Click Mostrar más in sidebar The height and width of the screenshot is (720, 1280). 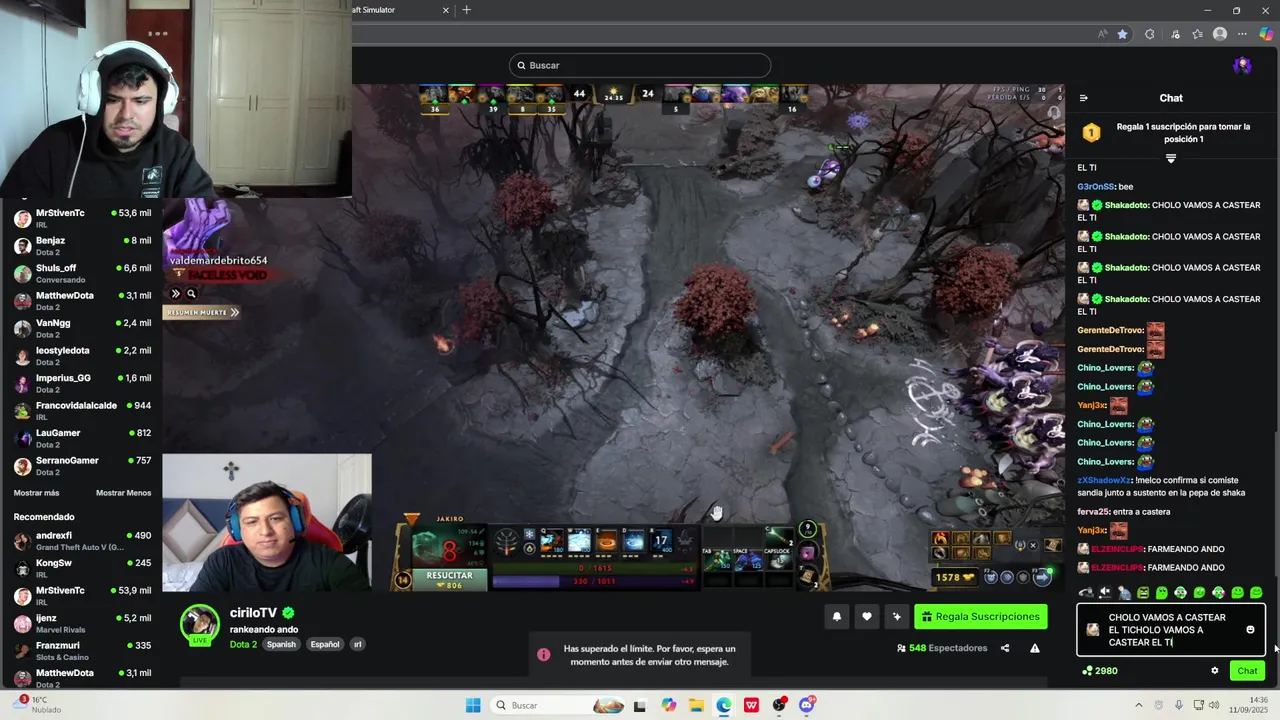36,493
